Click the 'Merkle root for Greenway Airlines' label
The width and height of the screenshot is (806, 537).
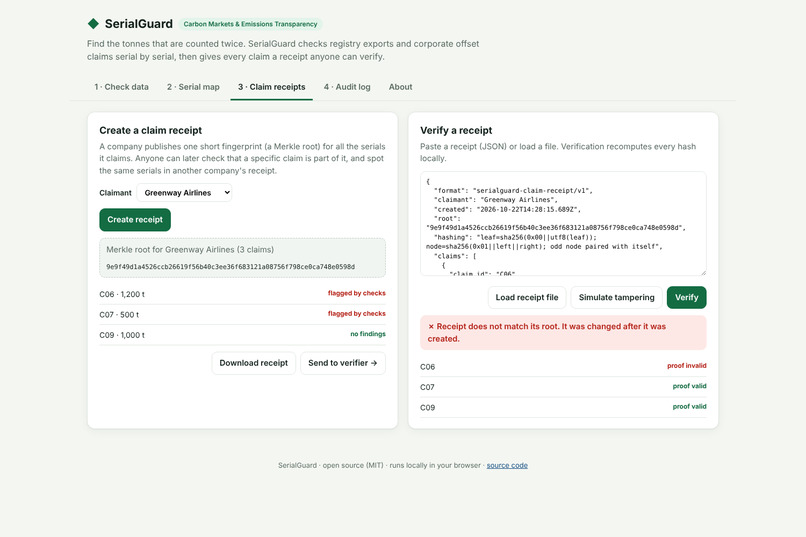(x=190, y=250)
